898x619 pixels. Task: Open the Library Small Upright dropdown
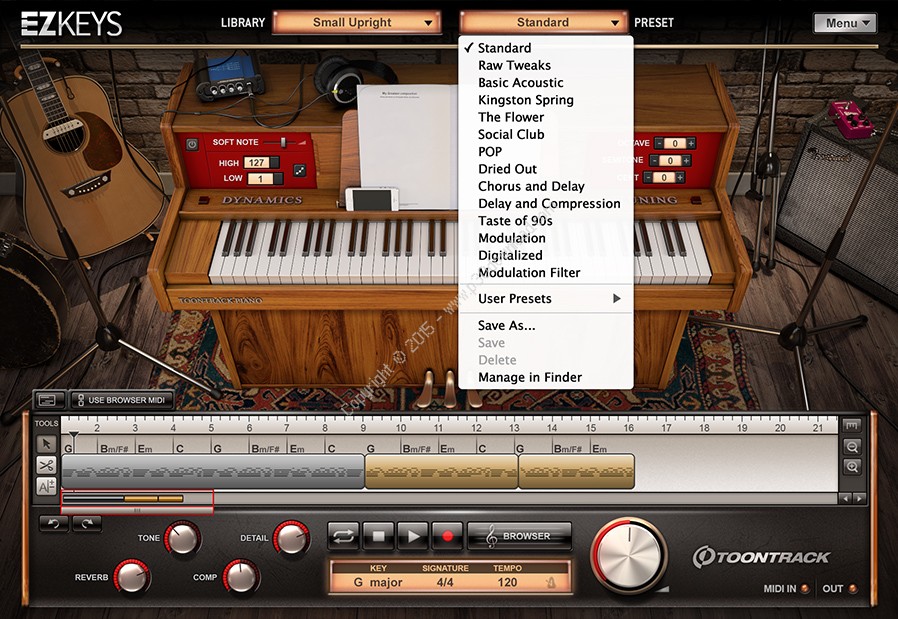(x=357, y=22)
